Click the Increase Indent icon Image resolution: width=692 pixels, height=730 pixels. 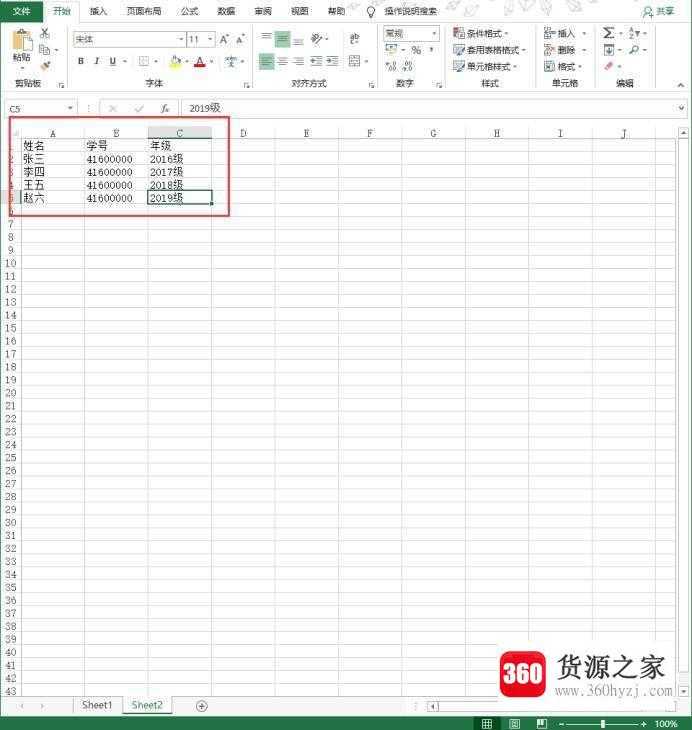(332, 61)
